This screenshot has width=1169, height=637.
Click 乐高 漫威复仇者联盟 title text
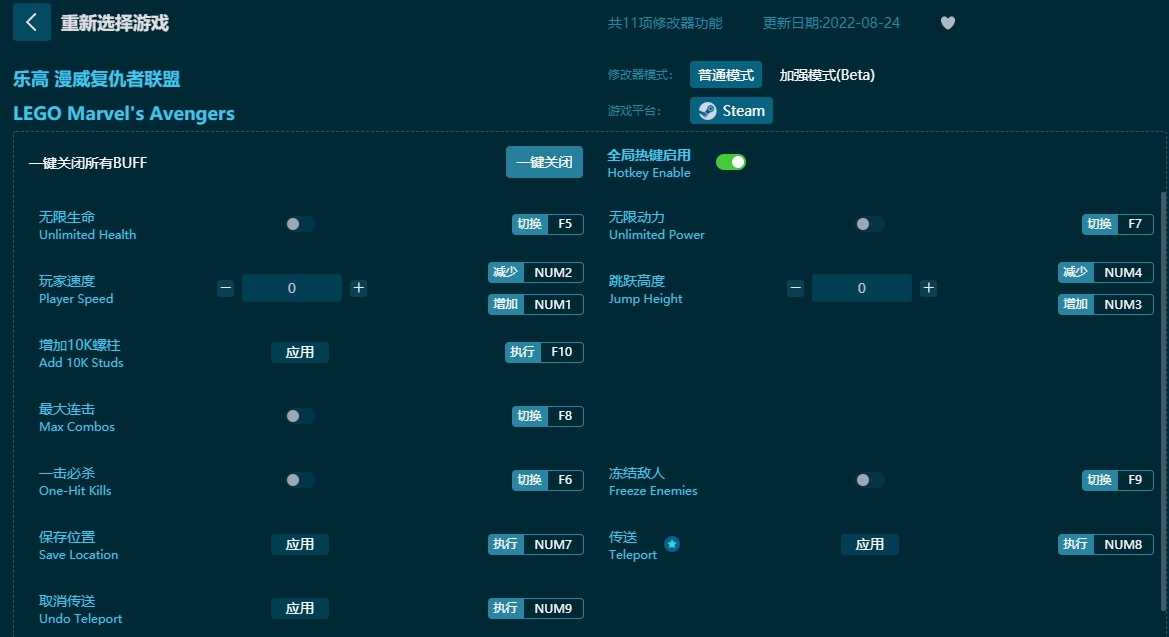click(x=97, y=79)
